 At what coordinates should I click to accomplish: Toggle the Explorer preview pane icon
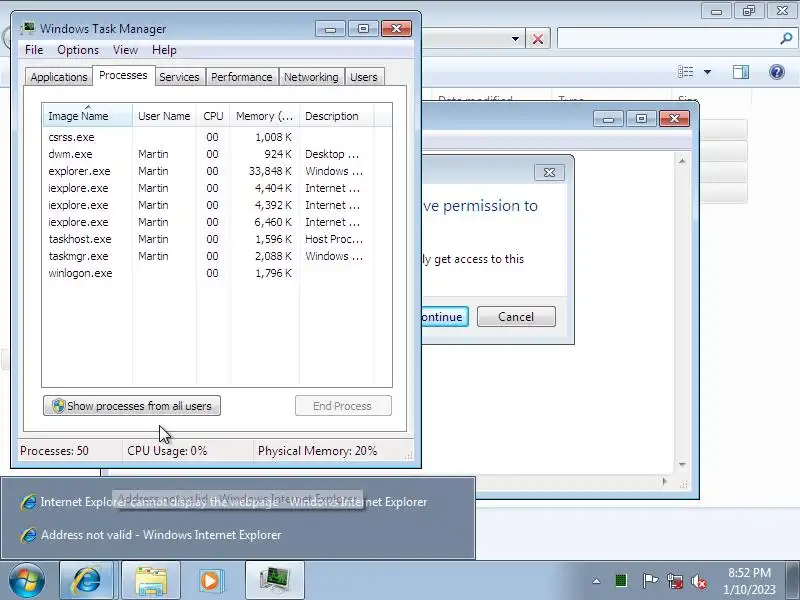(741, 72)
